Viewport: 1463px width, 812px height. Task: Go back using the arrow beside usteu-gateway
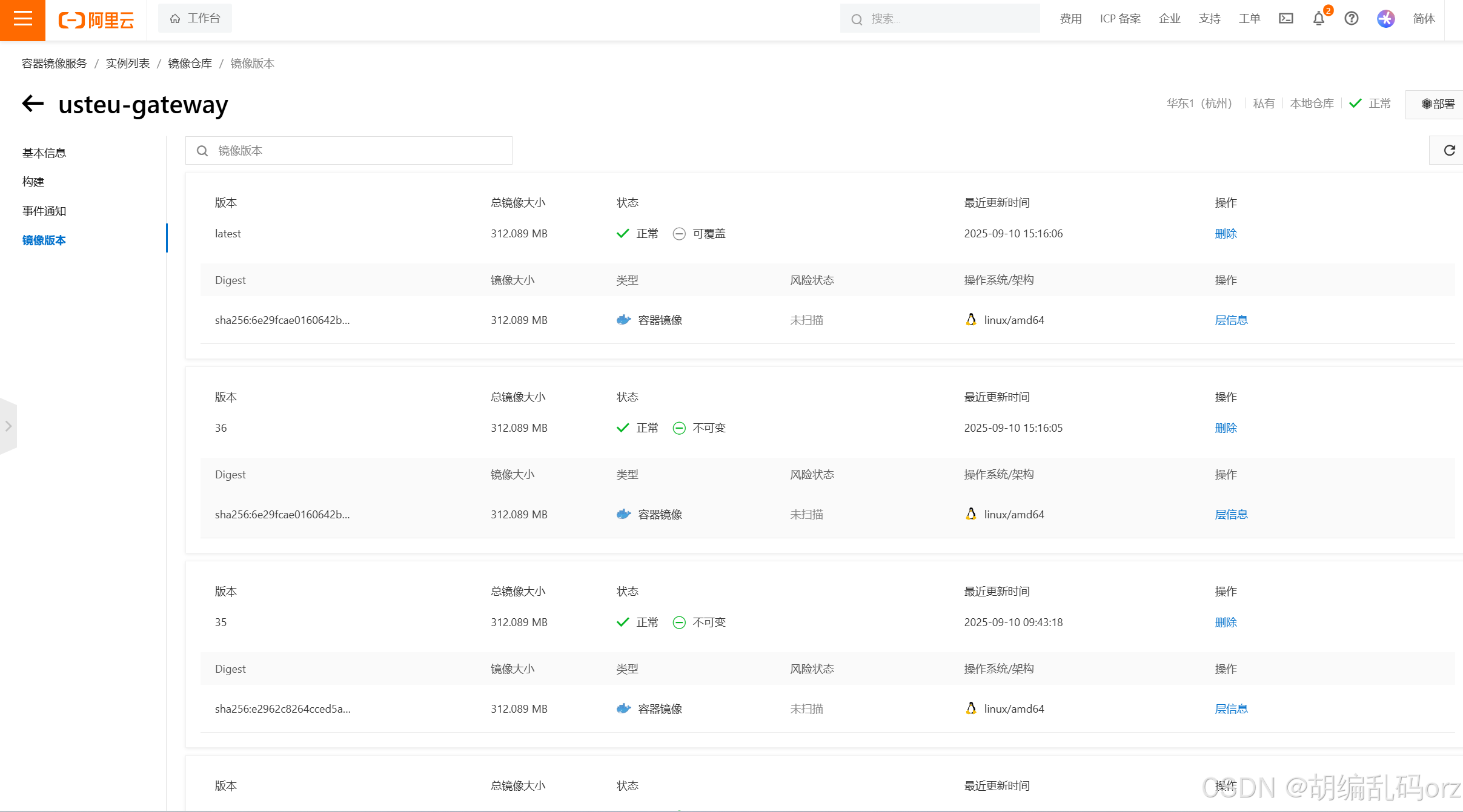click(33, 104)
